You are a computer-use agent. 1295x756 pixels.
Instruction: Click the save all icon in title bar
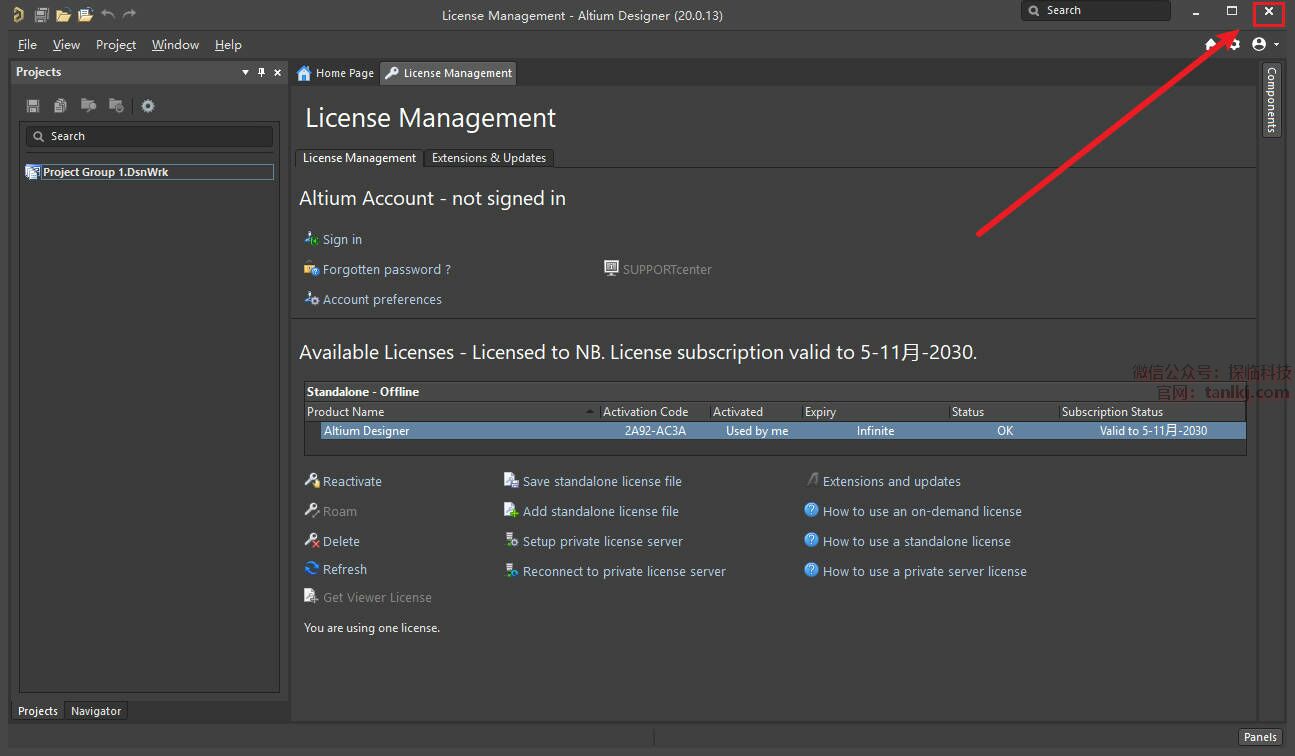pos(41,14)
